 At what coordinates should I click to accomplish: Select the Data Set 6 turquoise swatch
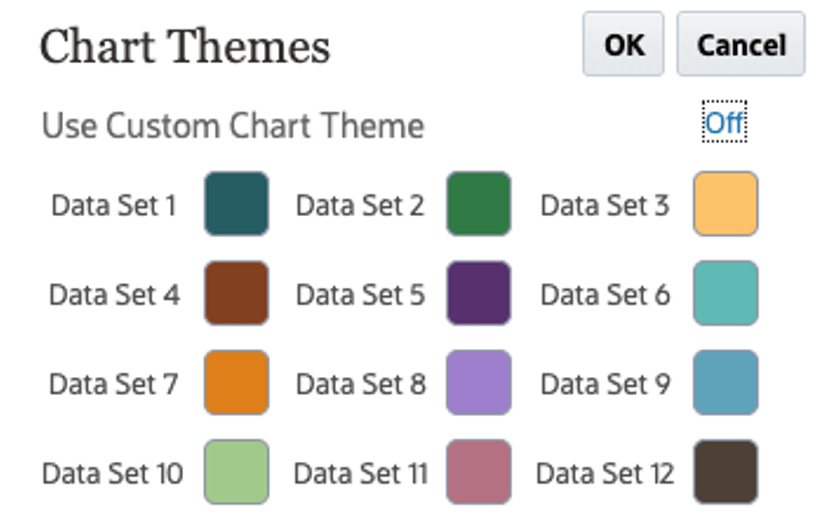pos(725,294)
